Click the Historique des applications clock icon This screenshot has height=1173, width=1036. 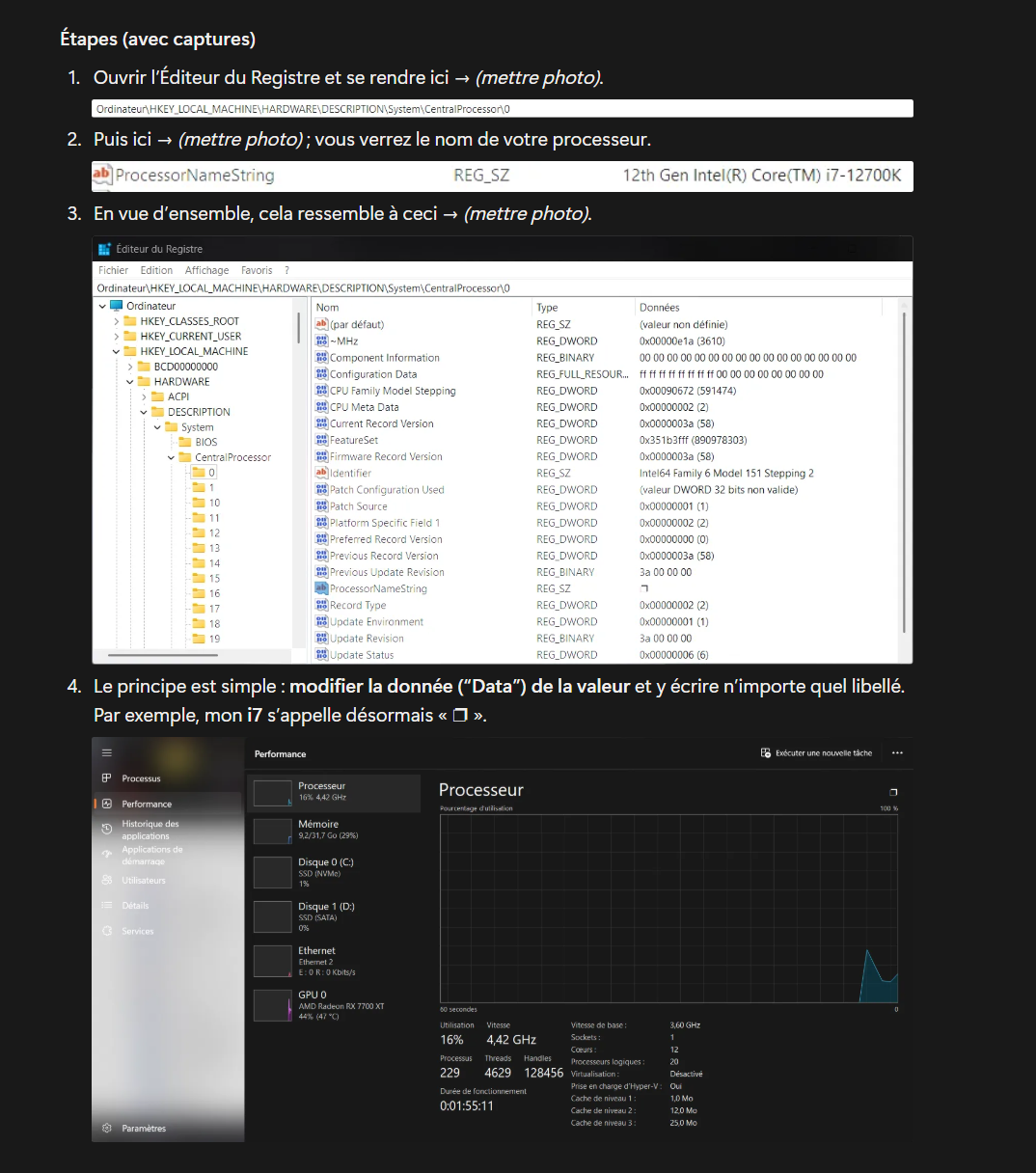pos(107,830)
